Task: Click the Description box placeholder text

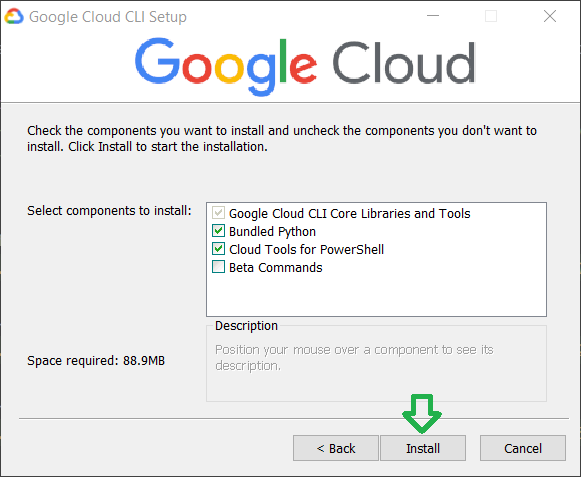Action: tap(354, 358)
